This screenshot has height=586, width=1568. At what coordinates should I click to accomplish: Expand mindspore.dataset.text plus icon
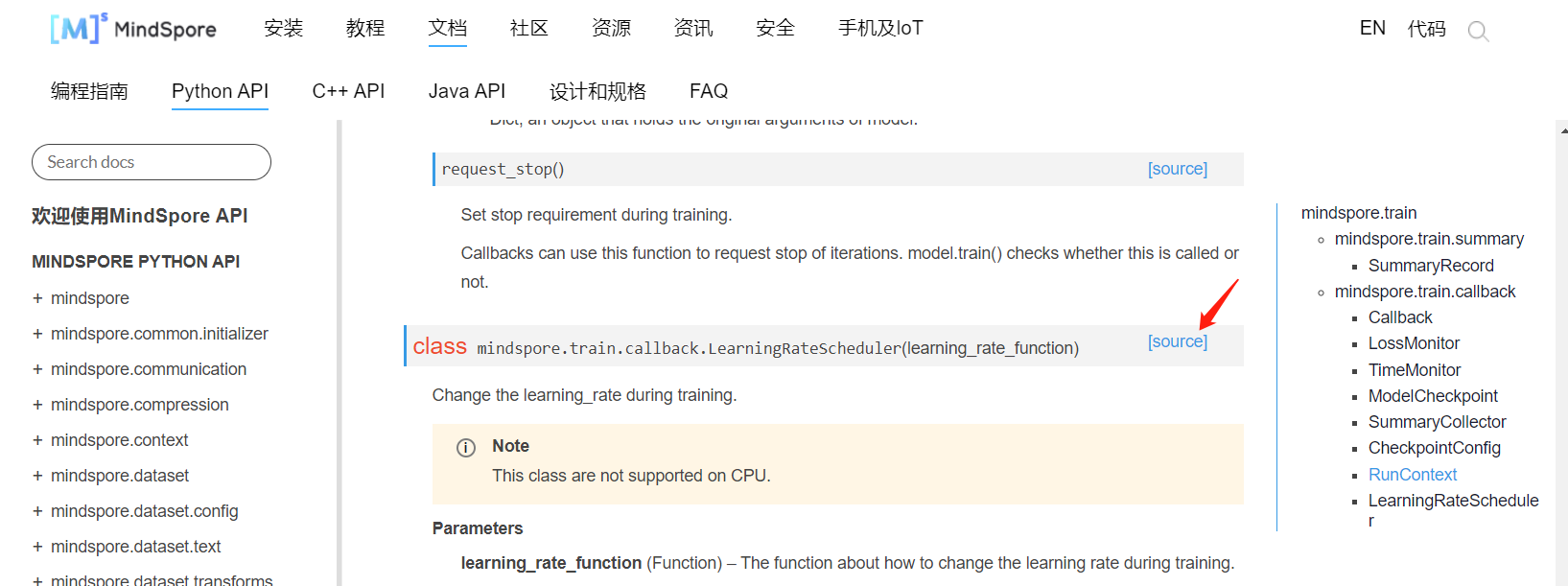(x=37, y=547)
